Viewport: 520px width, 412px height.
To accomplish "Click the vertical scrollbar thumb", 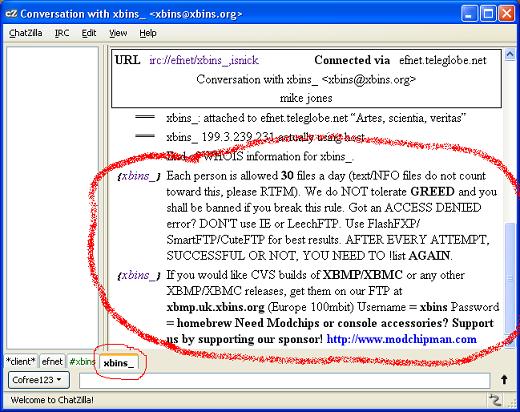I will point(510,278).
